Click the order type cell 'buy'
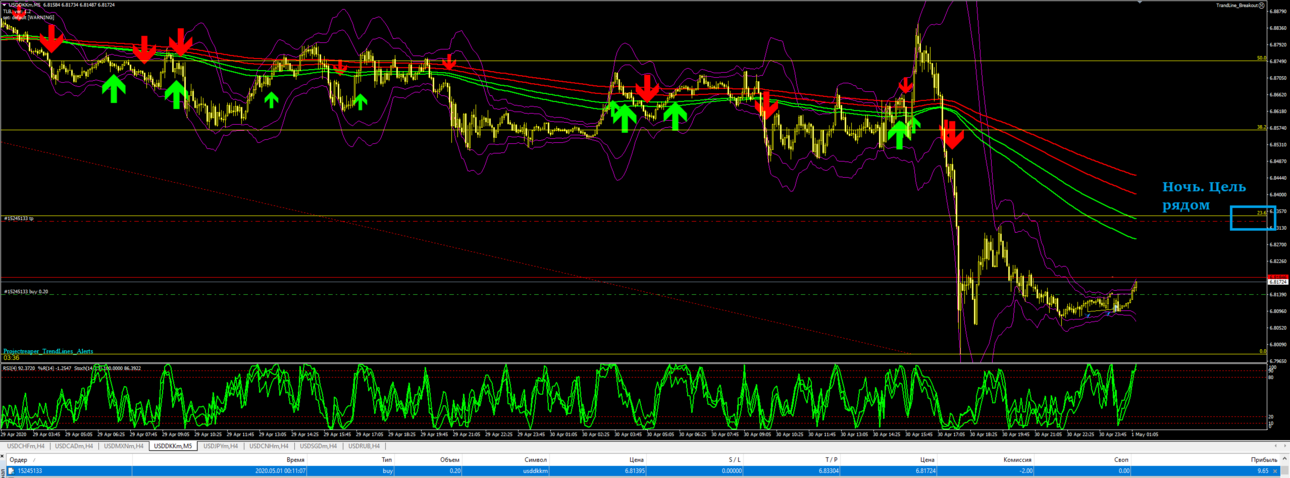 (x=387, y=470)
